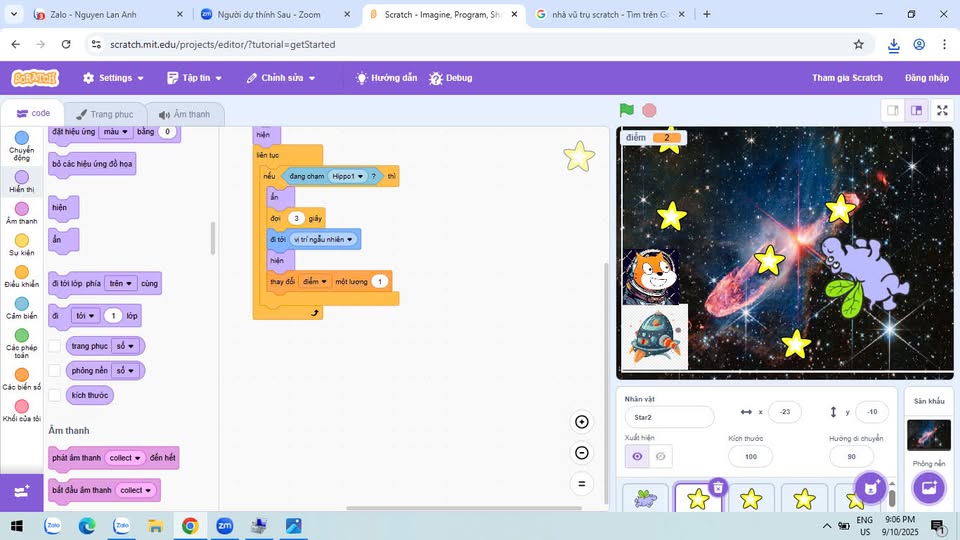
Task: Zoom out the code workspace
Action: (582, 452)
